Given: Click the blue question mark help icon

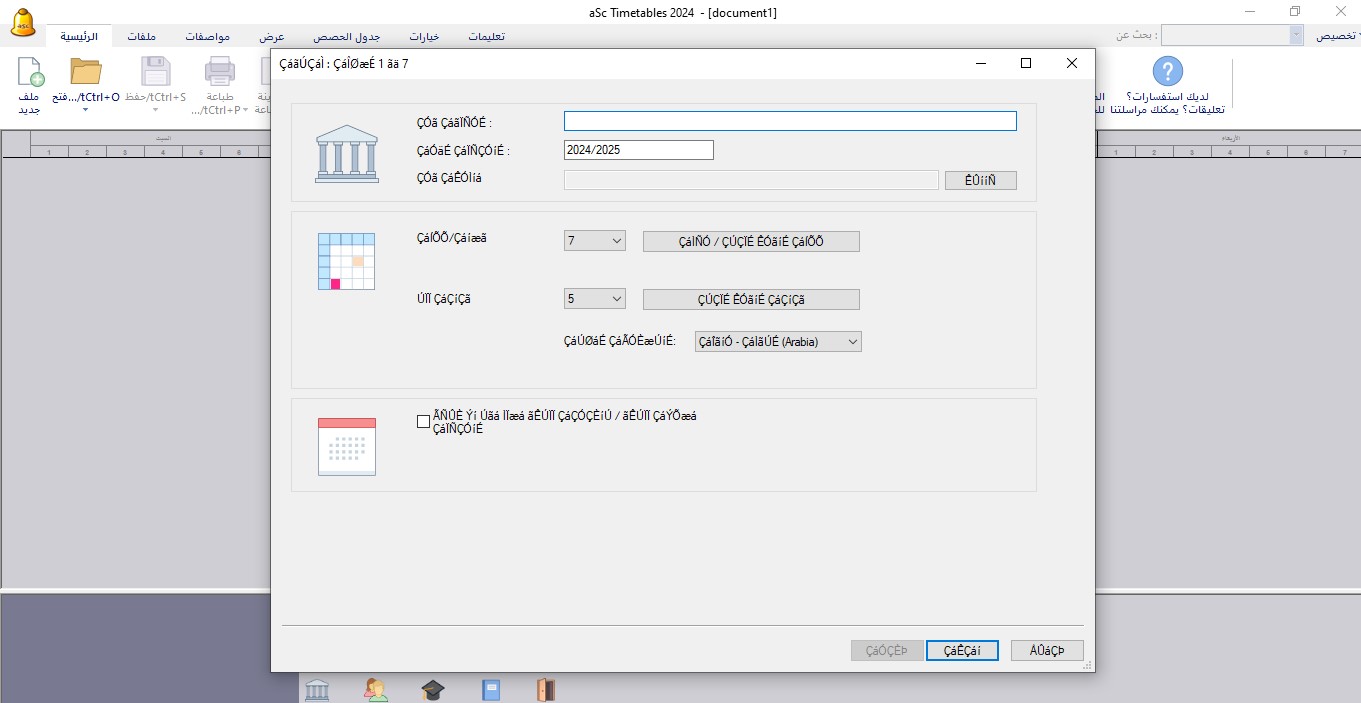Looking at the screenshot, I should point(1167,71).
